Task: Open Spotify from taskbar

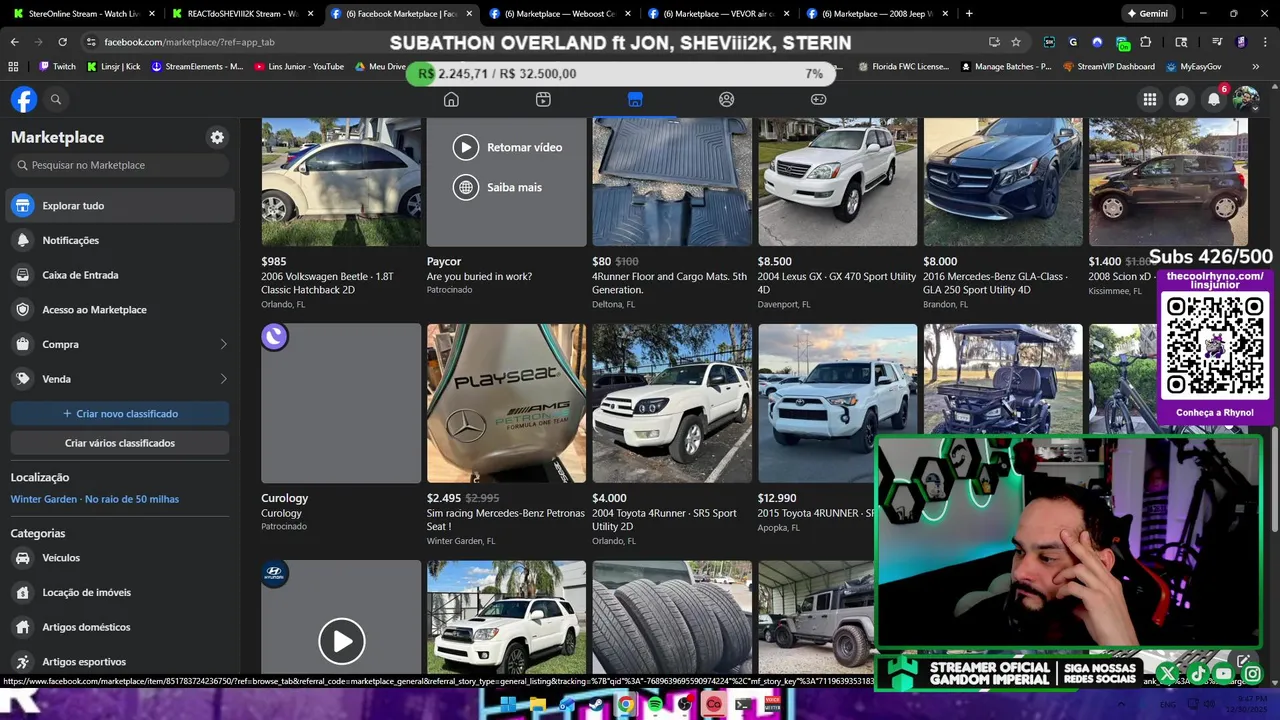Action: pos(655,705)
